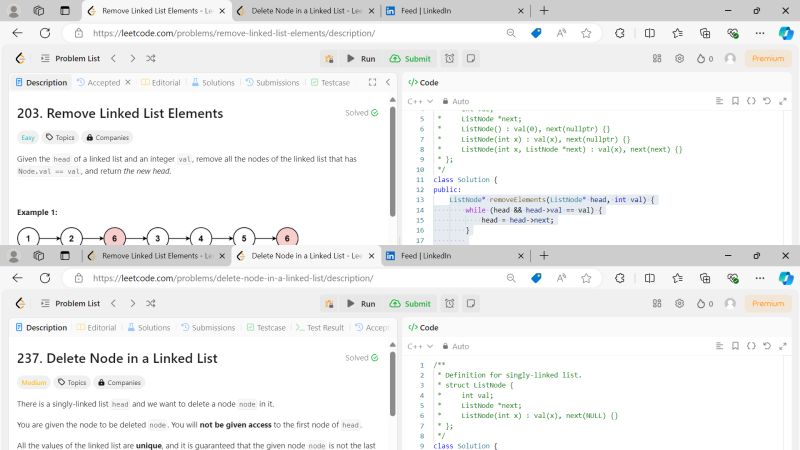800x450 pixels.
Task: Open C++ language dropdown in bottom editor
Action: point(420,346)
